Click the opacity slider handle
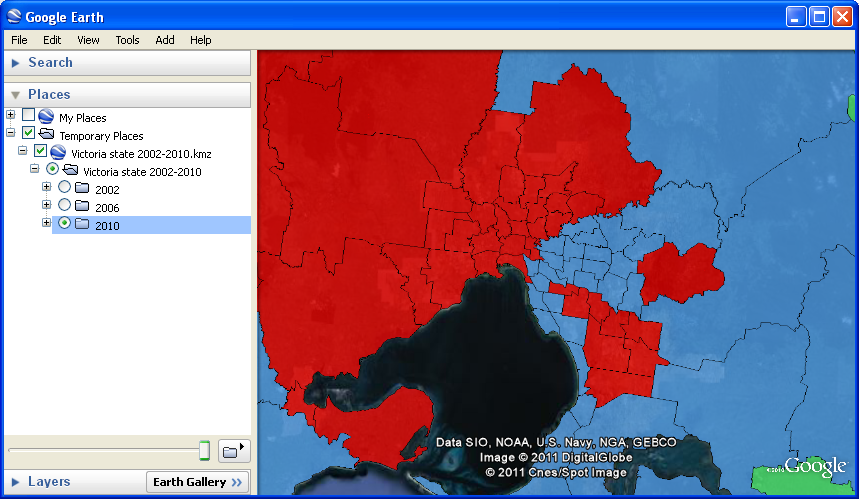Image resolution: width=859 pixels, height=499 pixels. pos(204,450)
